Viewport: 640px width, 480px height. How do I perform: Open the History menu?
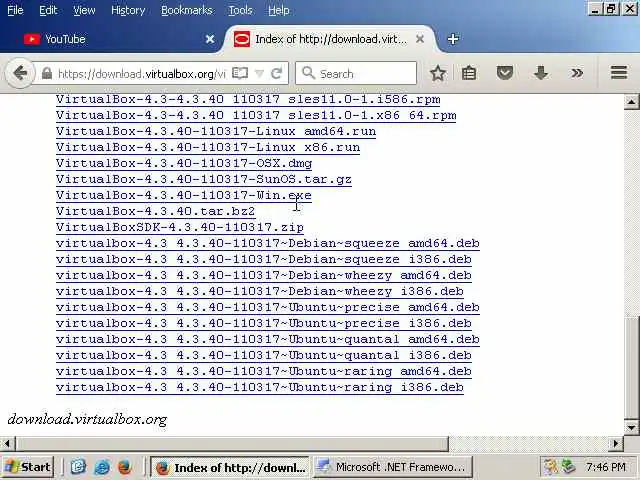[128, 10]
